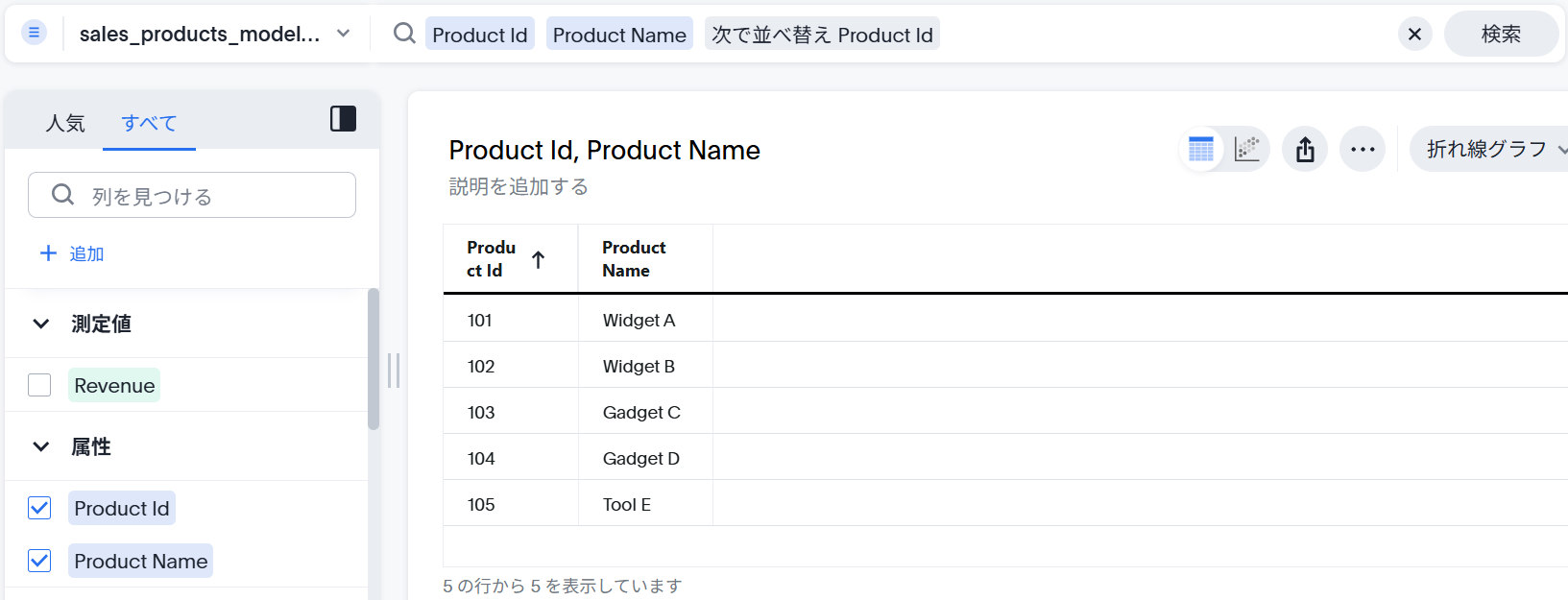Click the + 追加 link
This screenshot has height=600, width=1568.
pyautogui.click(x=72, y=253)
